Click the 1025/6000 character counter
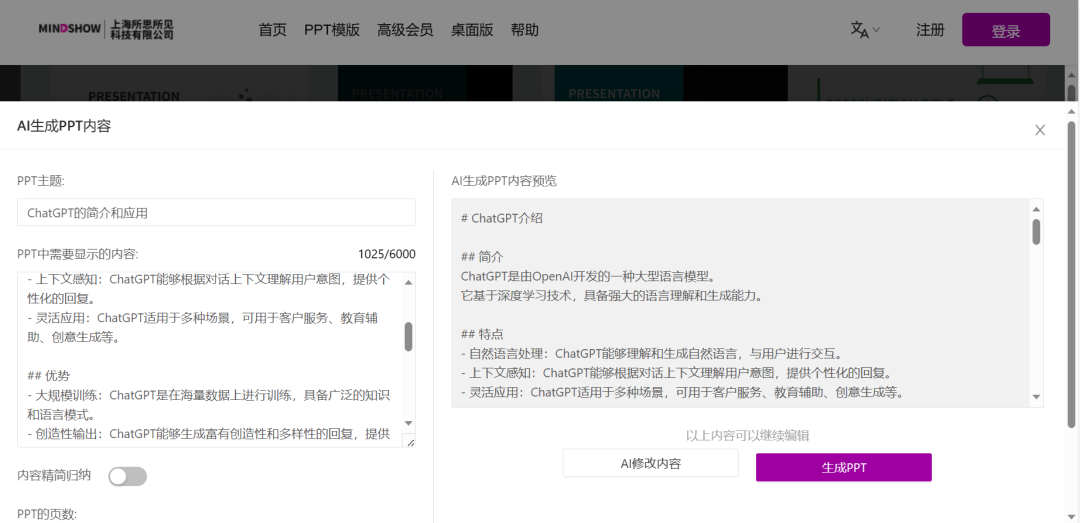This screenshot has height=523, width=1080. click(386, 254)
